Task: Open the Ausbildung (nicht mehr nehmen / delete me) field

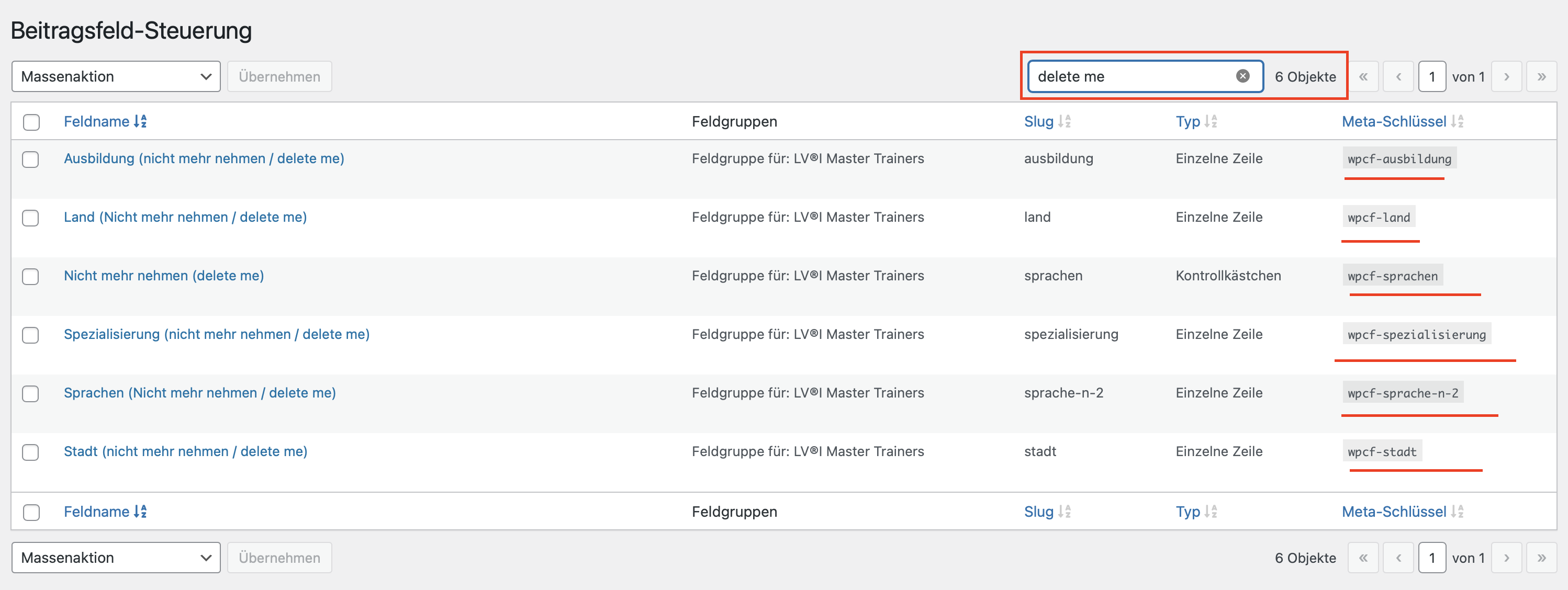Action: coord(204,159)
